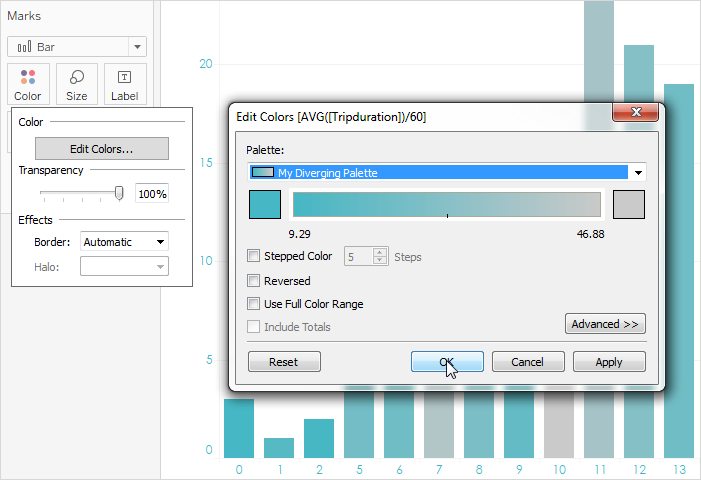Click the Edit Colors... button
This screenshot has height=480, width=701.
[x=102, y=149]
